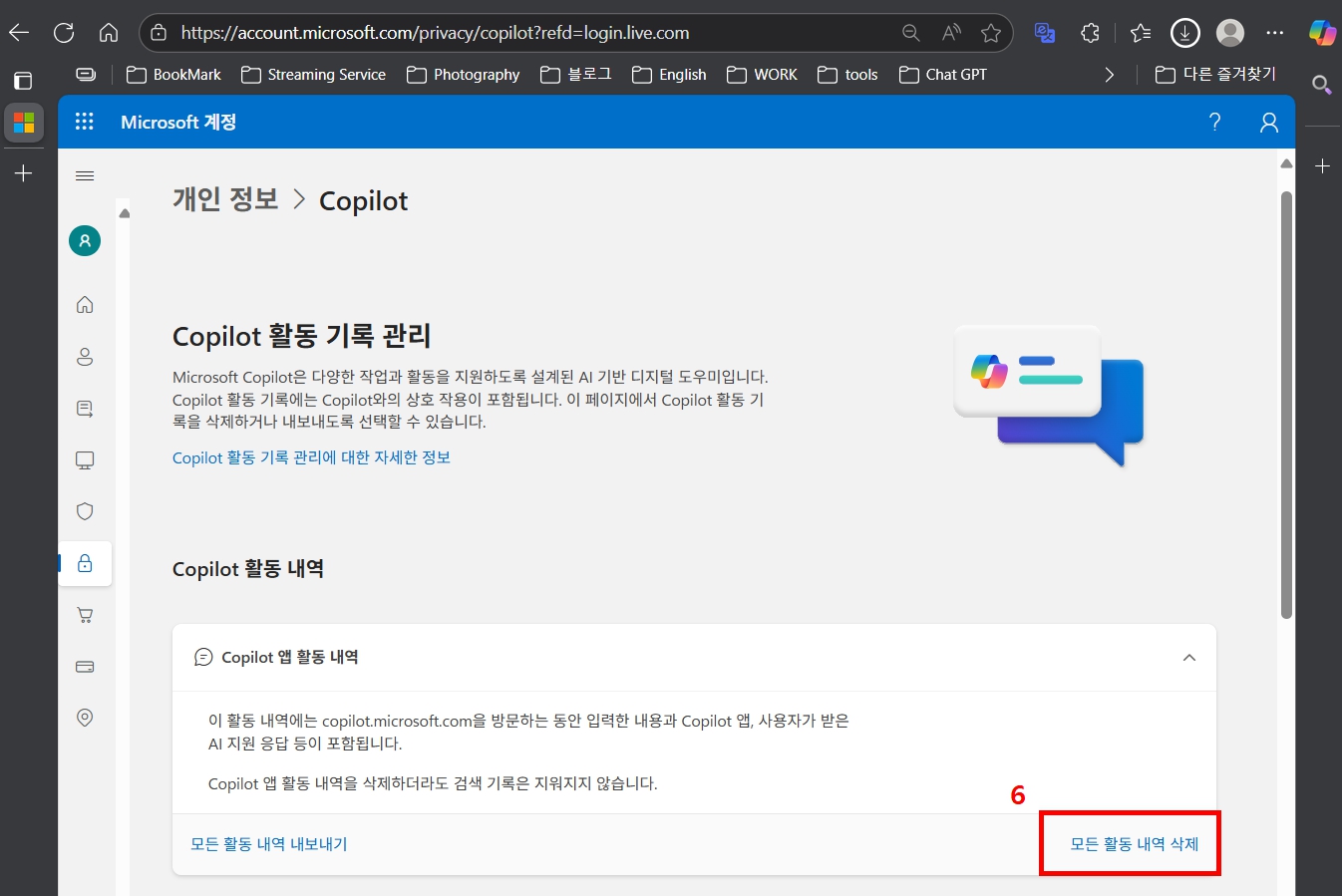Open the favorites list icon

[x=1141, y=33]
